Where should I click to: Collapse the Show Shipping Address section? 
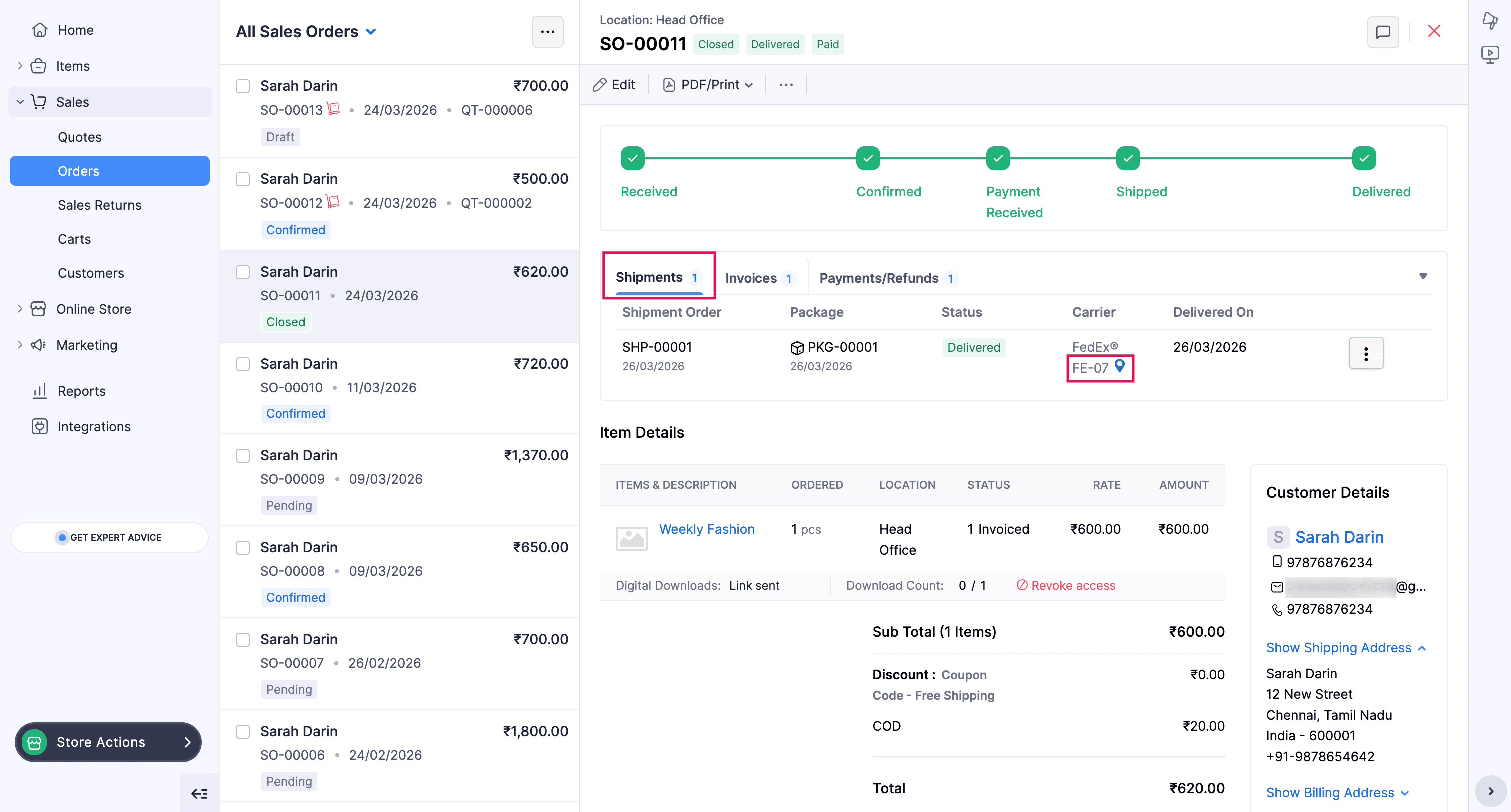coord(1346,647)
